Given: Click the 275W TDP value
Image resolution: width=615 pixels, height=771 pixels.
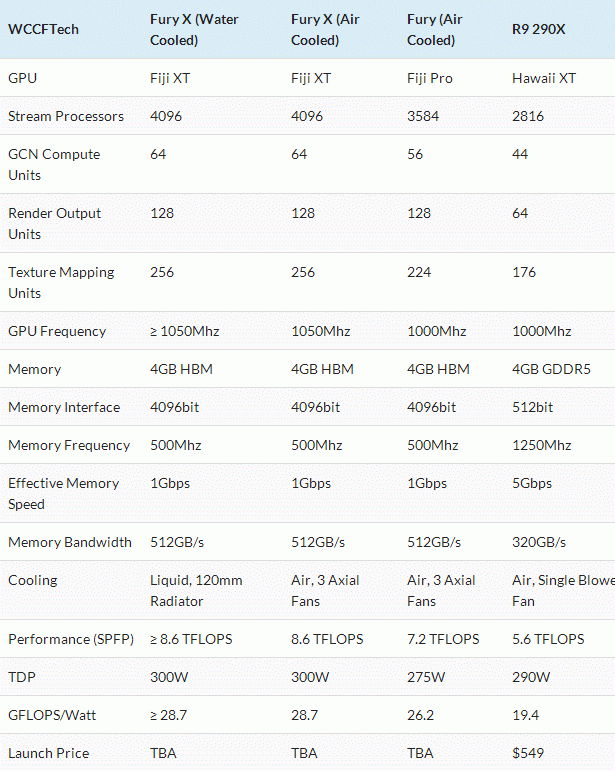Looking at the screenshot, I should pyautogui.click(x=425, y=677).
